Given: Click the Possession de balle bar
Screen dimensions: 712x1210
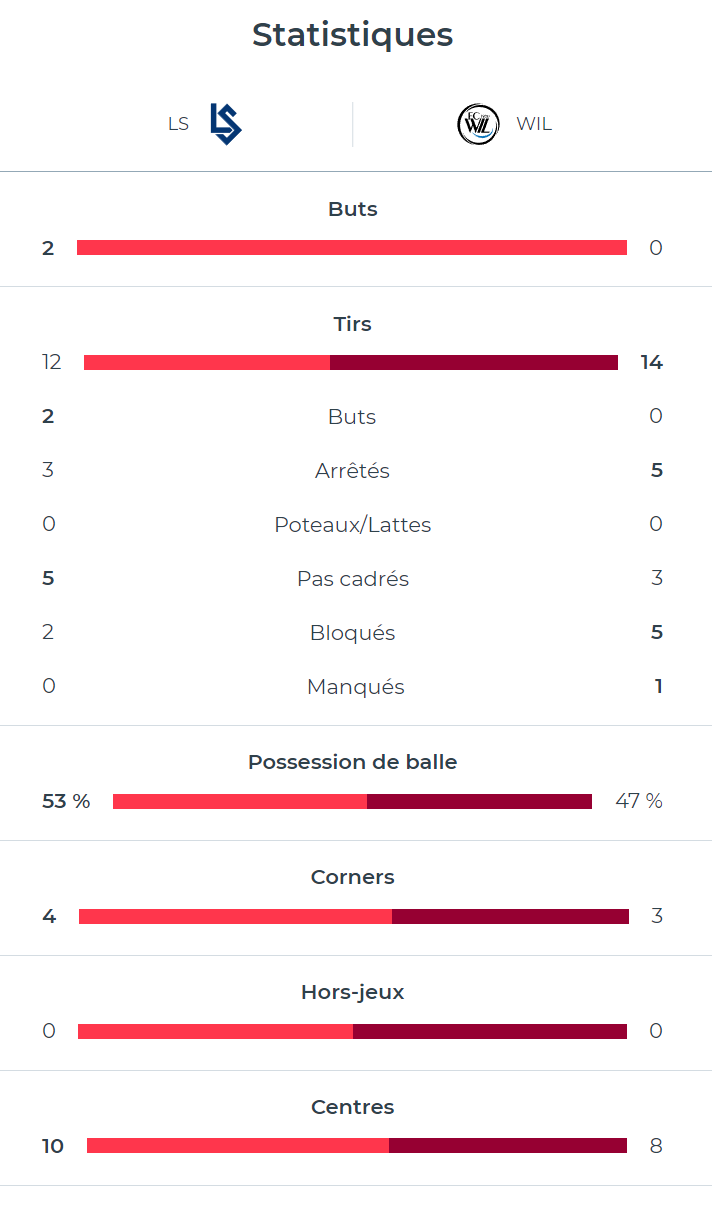Looking at the screenshot, I should (352, 801).
